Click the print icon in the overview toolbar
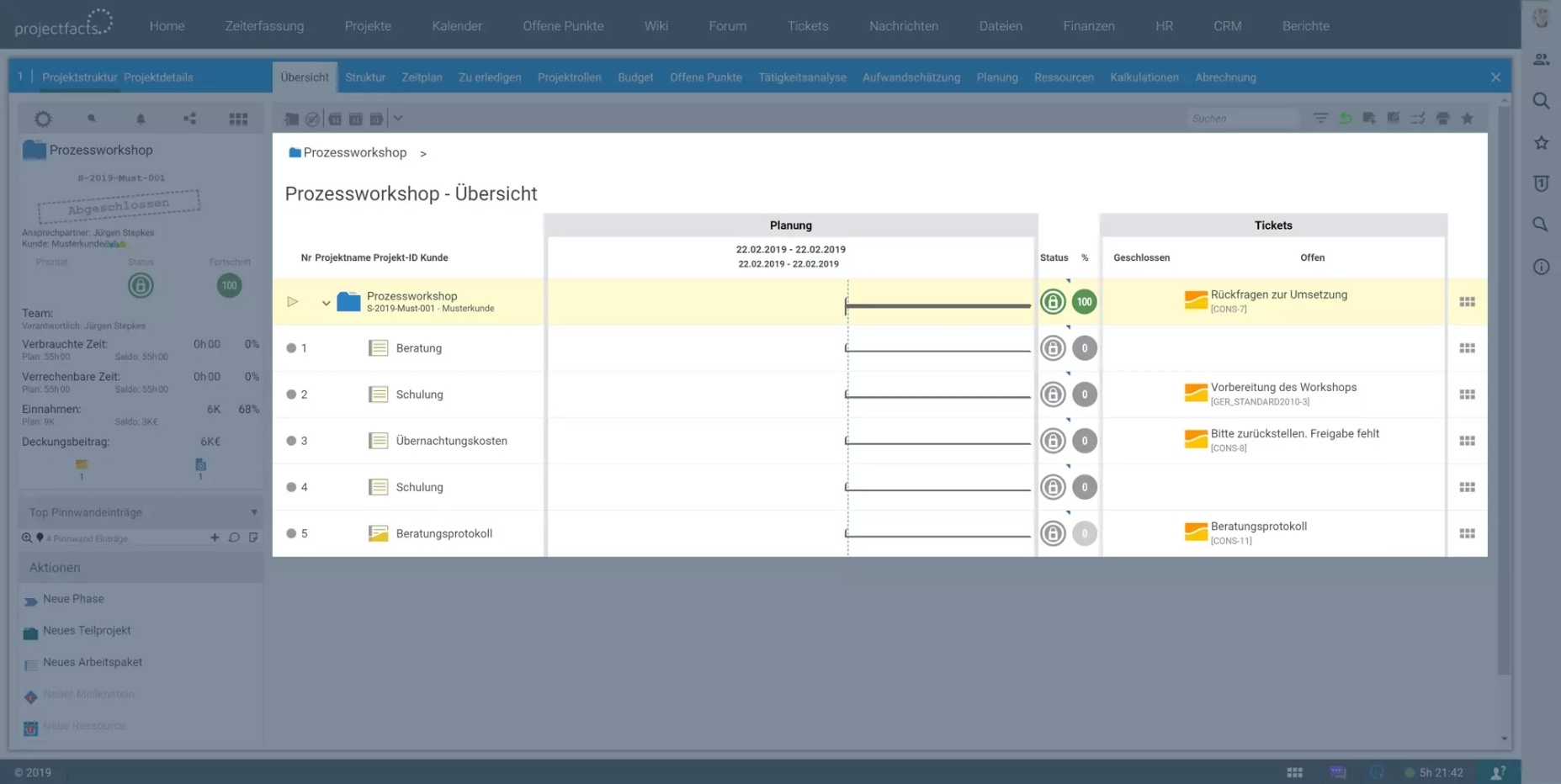Viewport: 1561px width, 784px height. click(1442, 119)
